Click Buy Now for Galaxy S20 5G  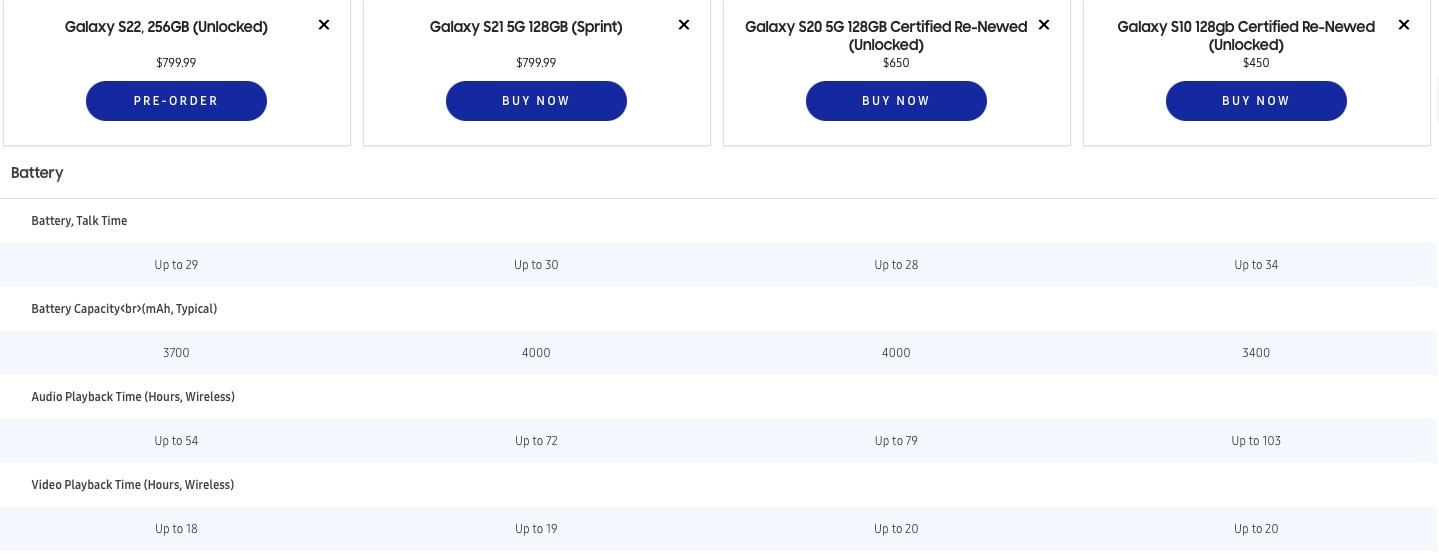[x=896, y=101]
